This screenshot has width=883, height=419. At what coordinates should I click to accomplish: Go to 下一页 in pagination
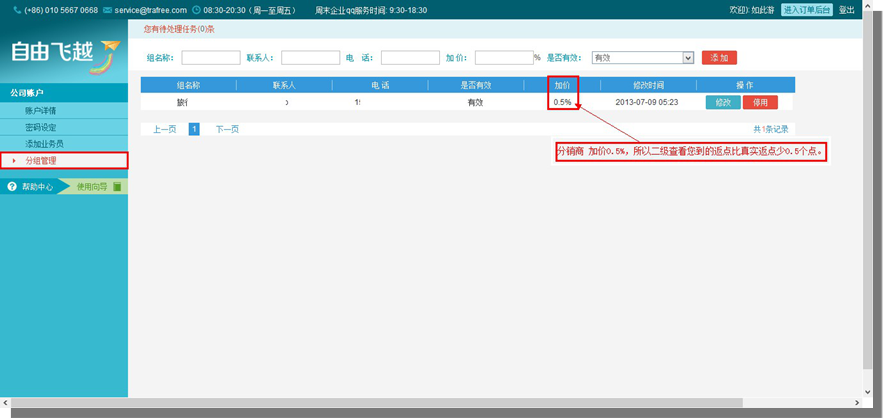coord(227,129)
